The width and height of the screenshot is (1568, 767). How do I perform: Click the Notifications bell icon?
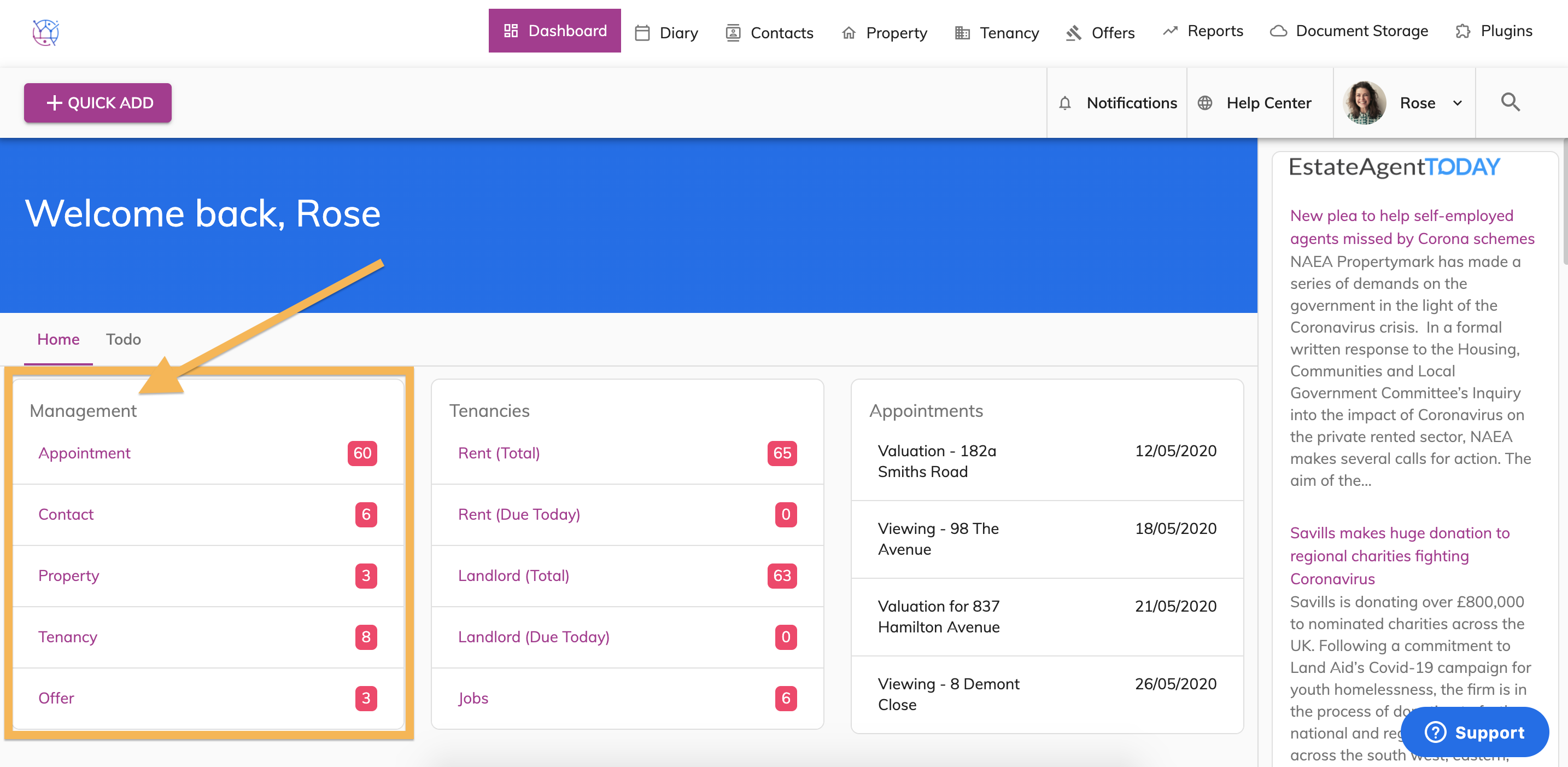click(x=1064, y=103)
